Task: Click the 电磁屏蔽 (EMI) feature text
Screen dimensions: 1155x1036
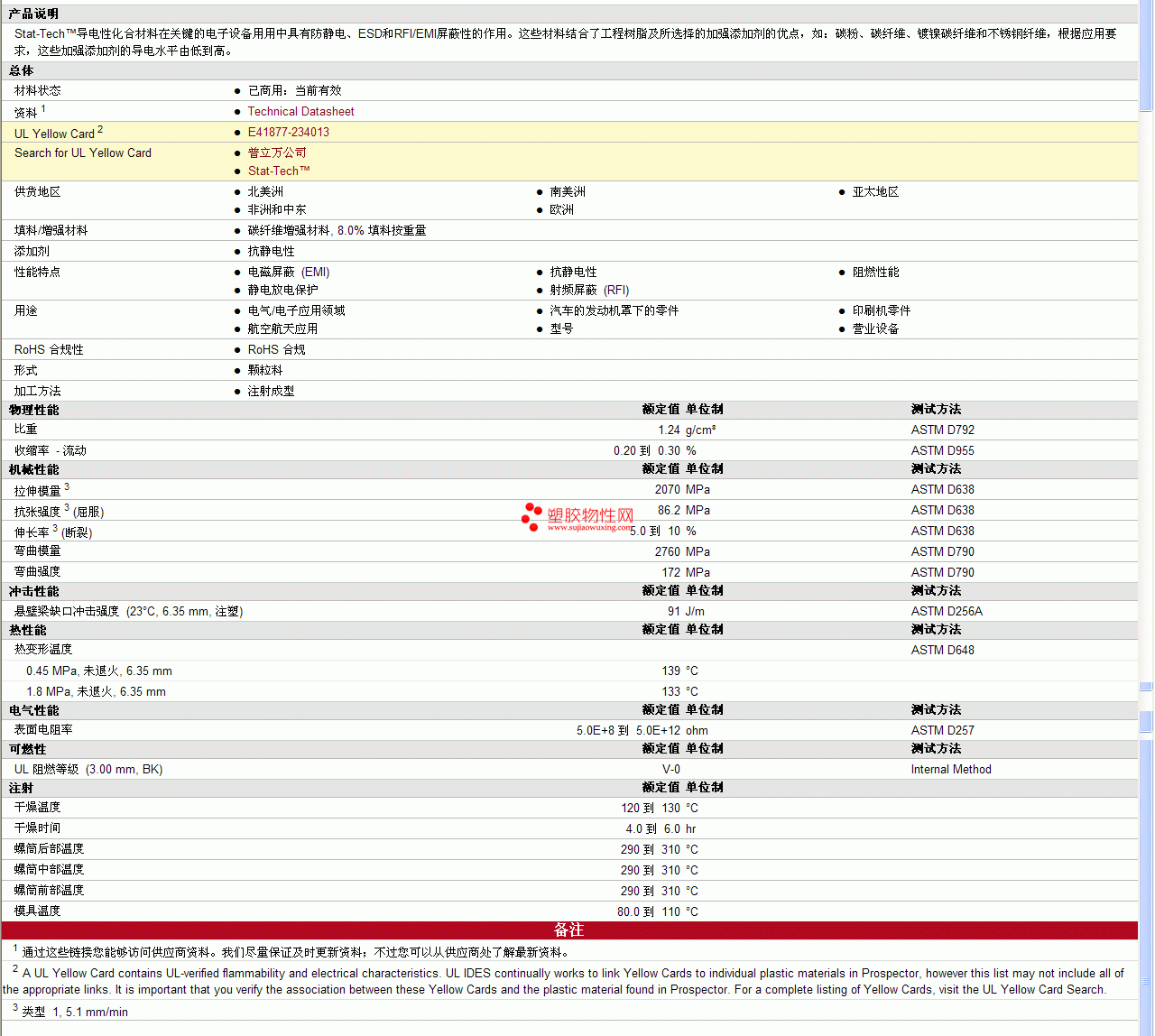Action: pyautogui.click(x=289, y=272)
